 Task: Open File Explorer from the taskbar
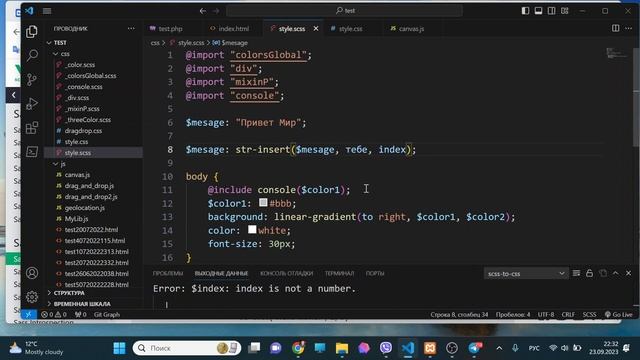342,348
